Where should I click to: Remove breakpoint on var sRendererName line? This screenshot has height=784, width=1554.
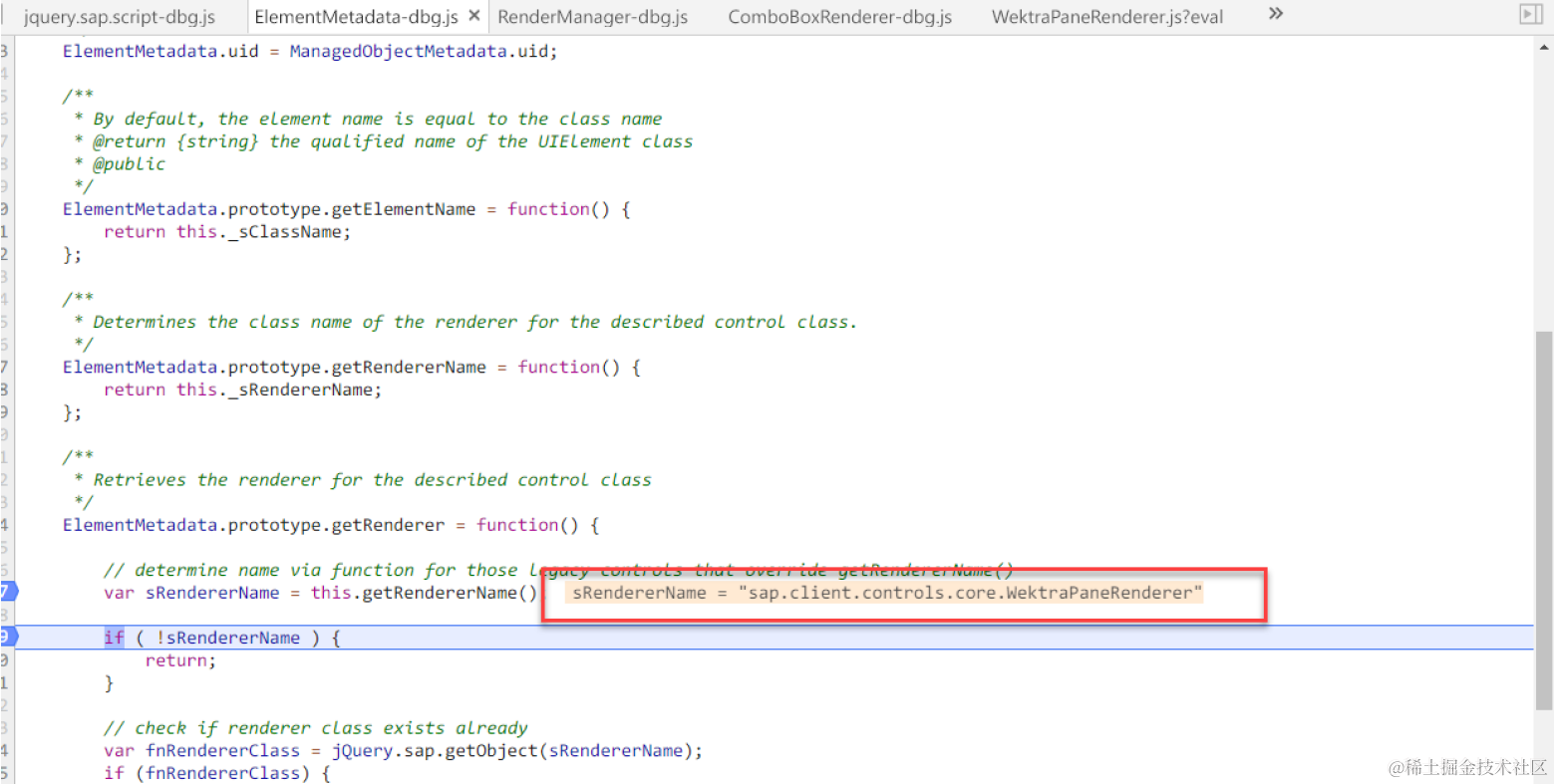click(9, 592)
